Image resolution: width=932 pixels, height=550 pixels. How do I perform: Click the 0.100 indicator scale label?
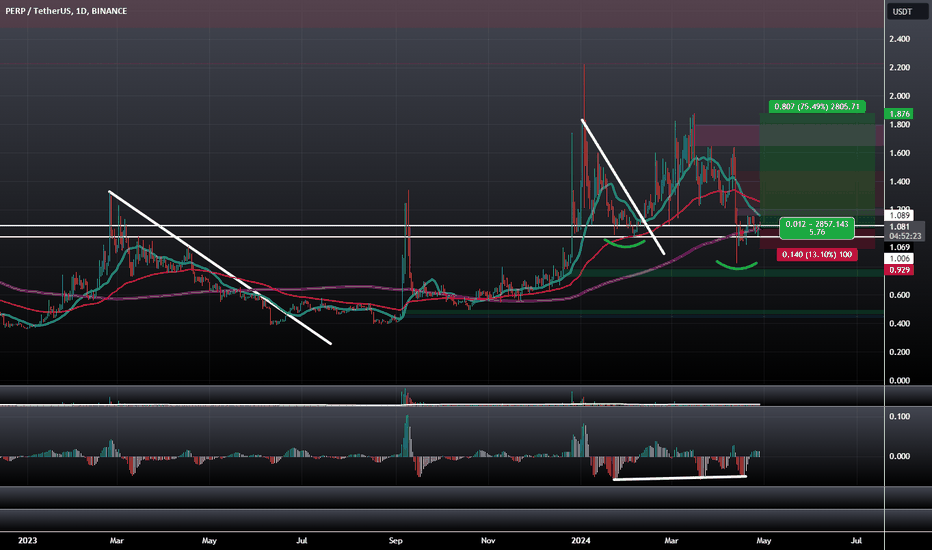point(899,416)
